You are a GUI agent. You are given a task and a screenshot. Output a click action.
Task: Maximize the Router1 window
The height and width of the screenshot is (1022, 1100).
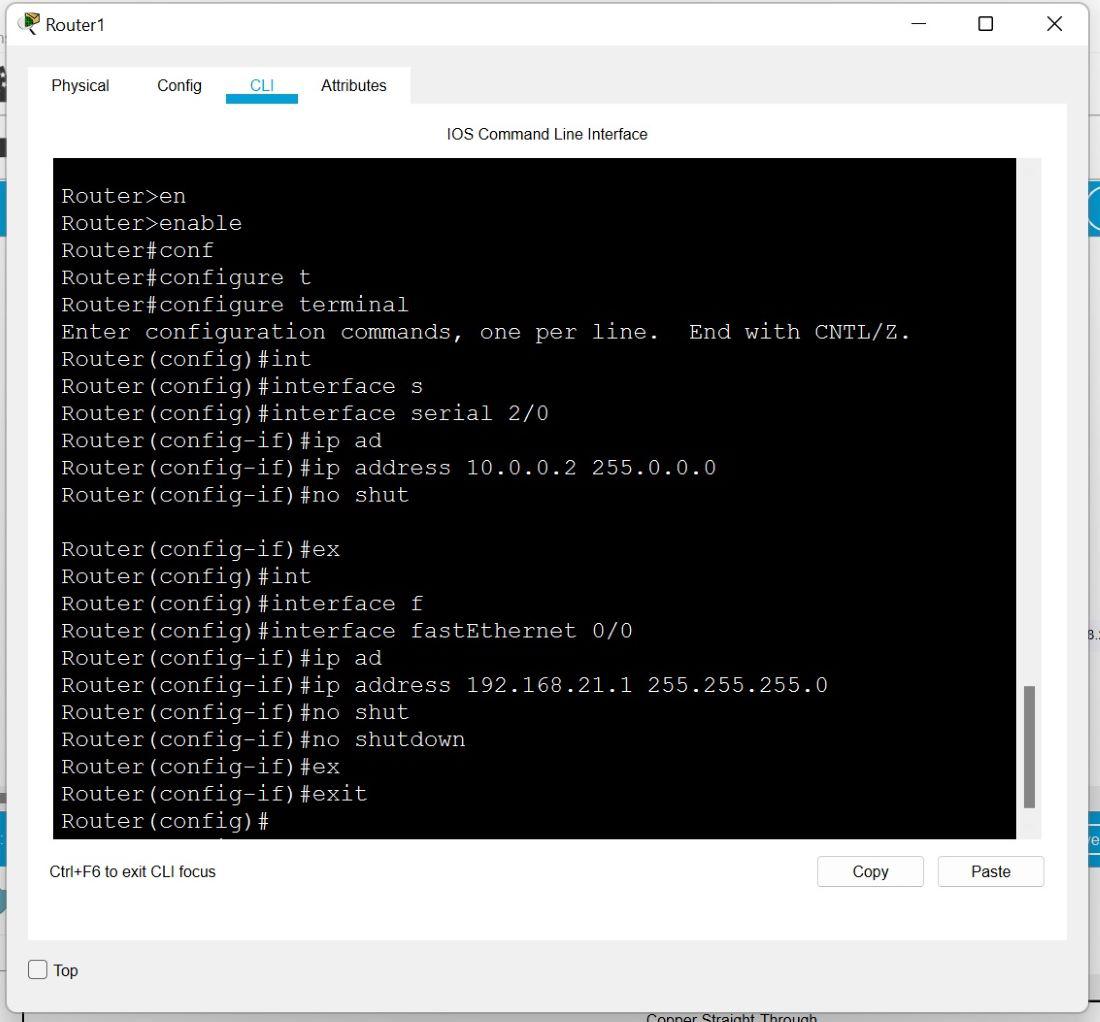(x=985, y=24)
